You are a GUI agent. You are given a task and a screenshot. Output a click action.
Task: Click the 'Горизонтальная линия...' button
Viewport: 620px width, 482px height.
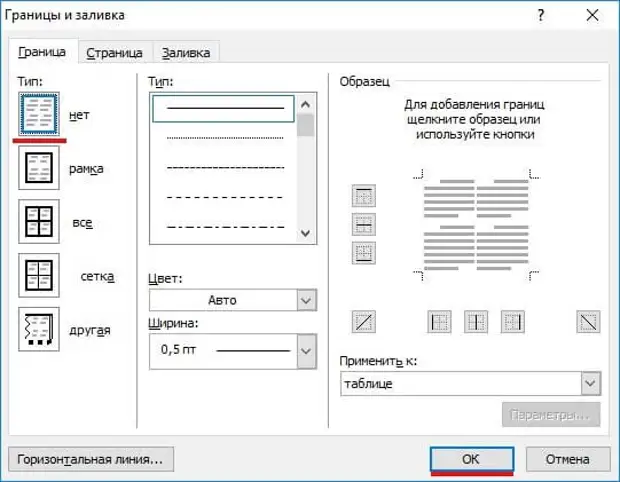click(x=91, y=459)
